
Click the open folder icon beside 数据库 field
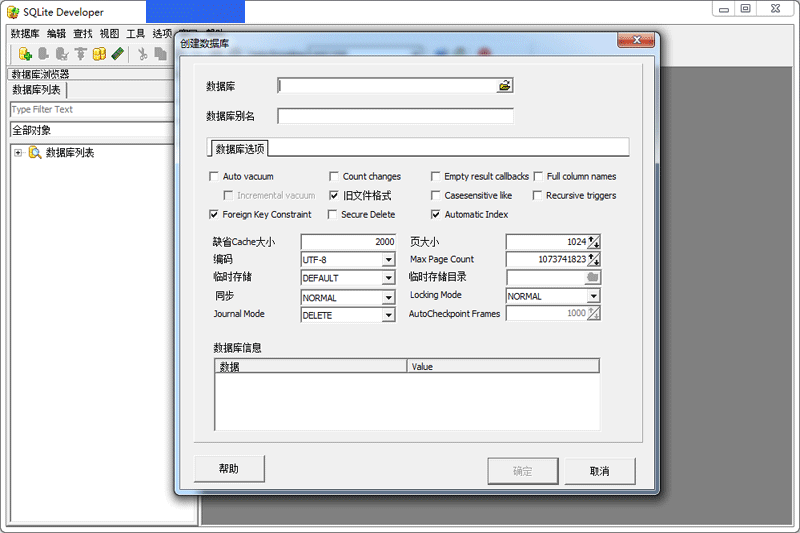coord(505,86)
